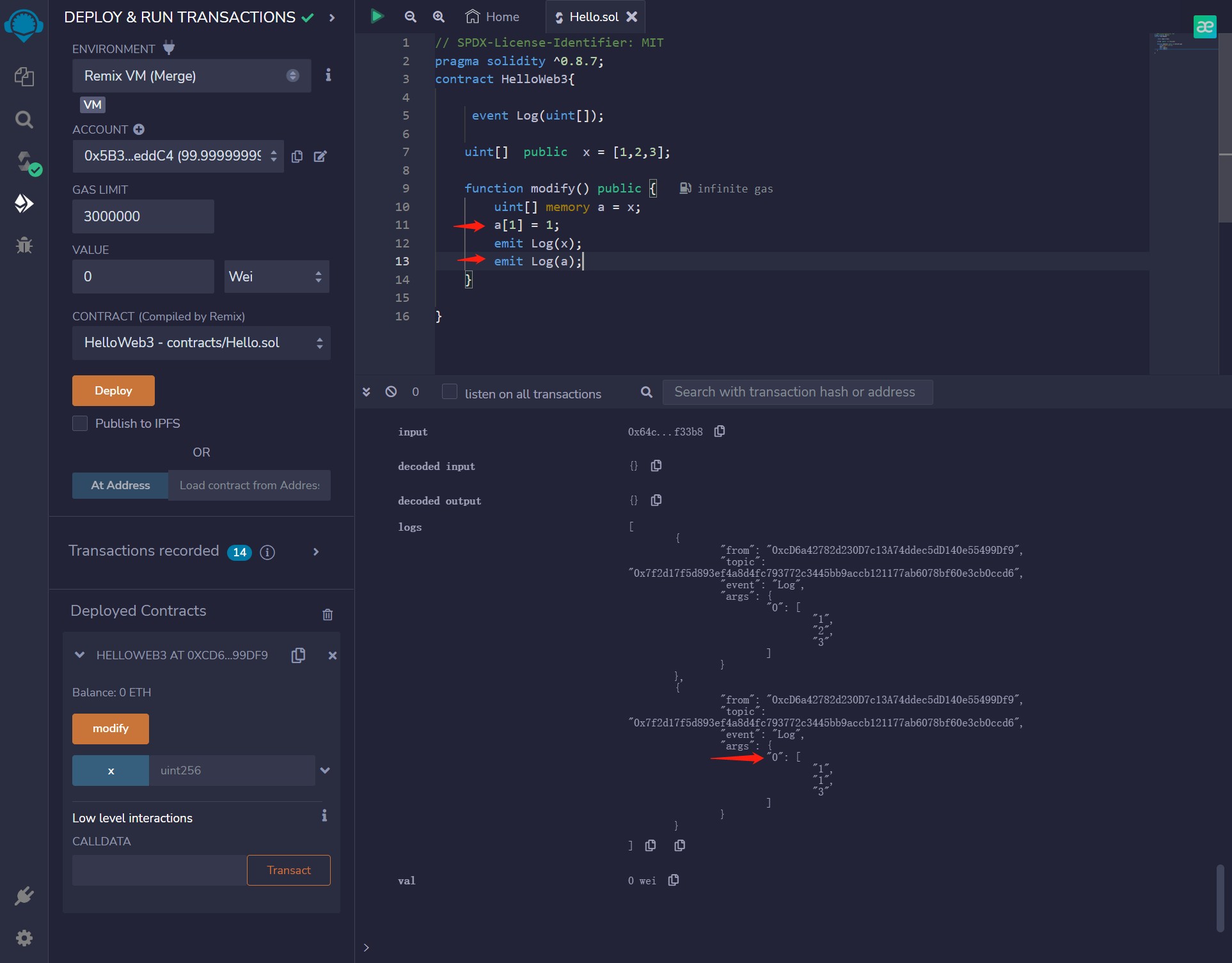Screen dimensions: 1232x963
Task: Select the Hello.sol editor tab
Action: pos(593,17)
